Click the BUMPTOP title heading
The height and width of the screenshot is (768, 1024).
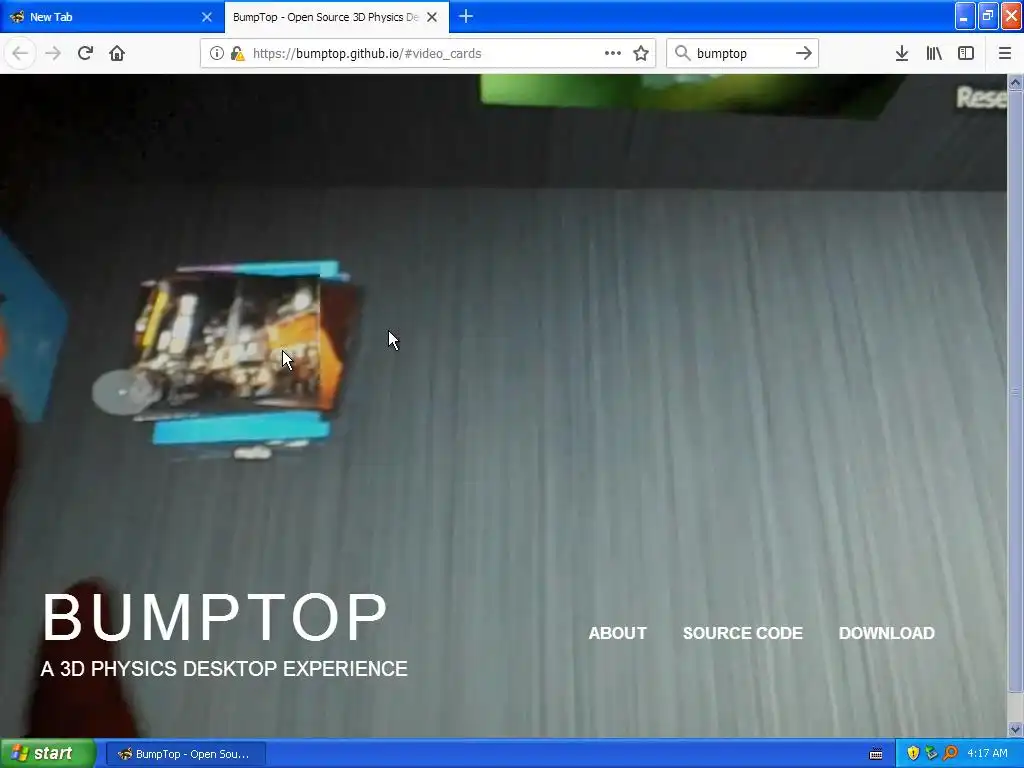coord(215,617)
